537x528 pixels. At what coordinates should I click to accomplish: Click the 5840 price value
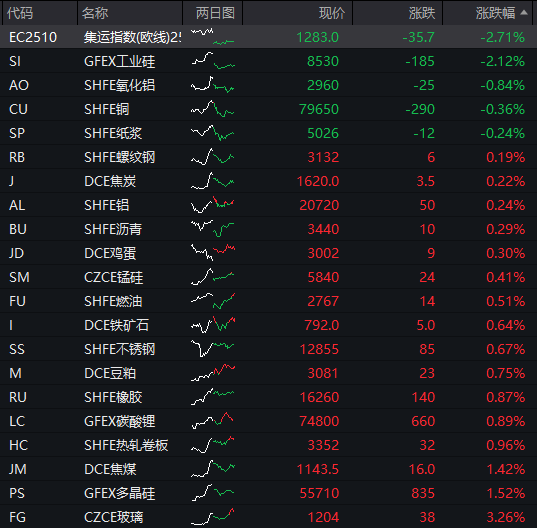point(323,277)
